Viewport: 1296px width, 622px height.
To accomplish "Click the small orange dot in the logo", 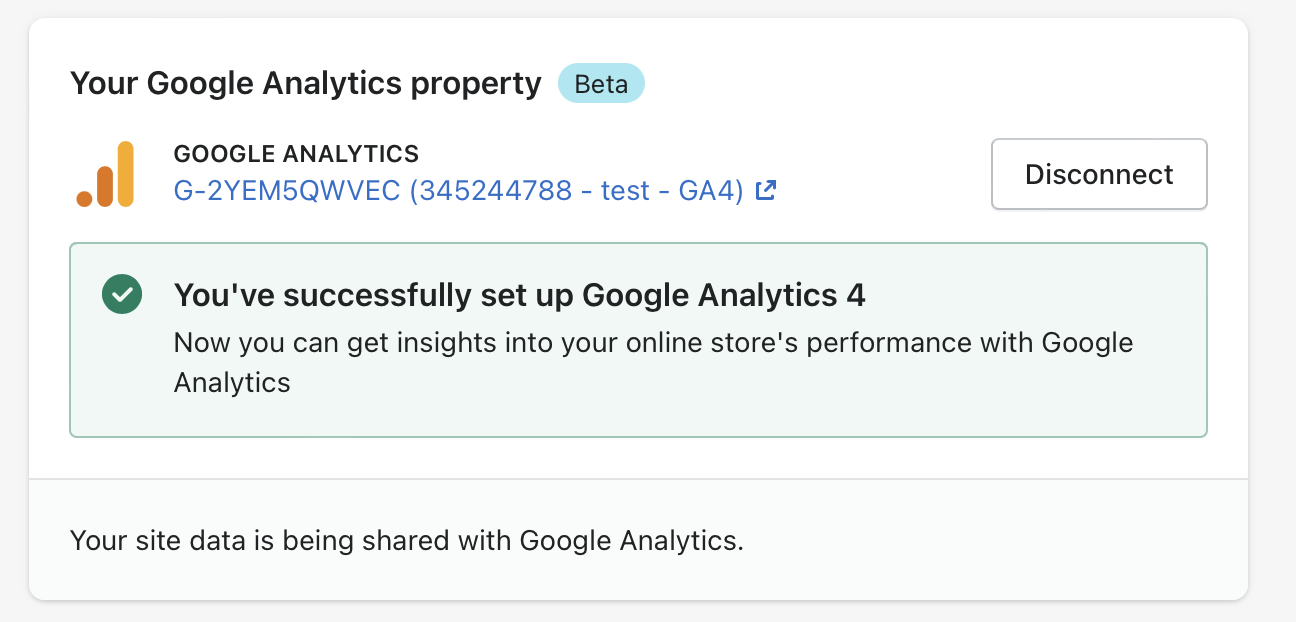I will (x=84, y=199).
